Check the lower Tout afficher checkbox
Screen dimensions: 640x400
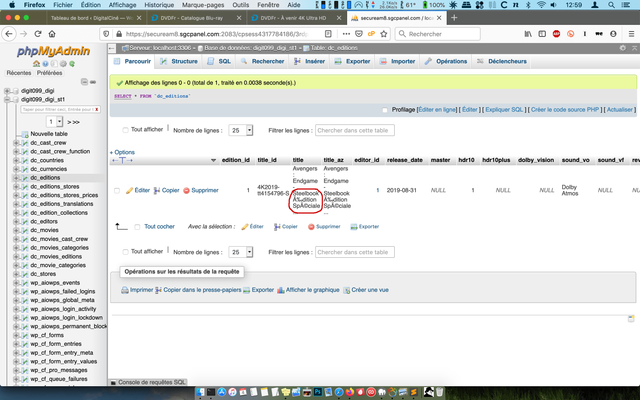tap(125, 252)
